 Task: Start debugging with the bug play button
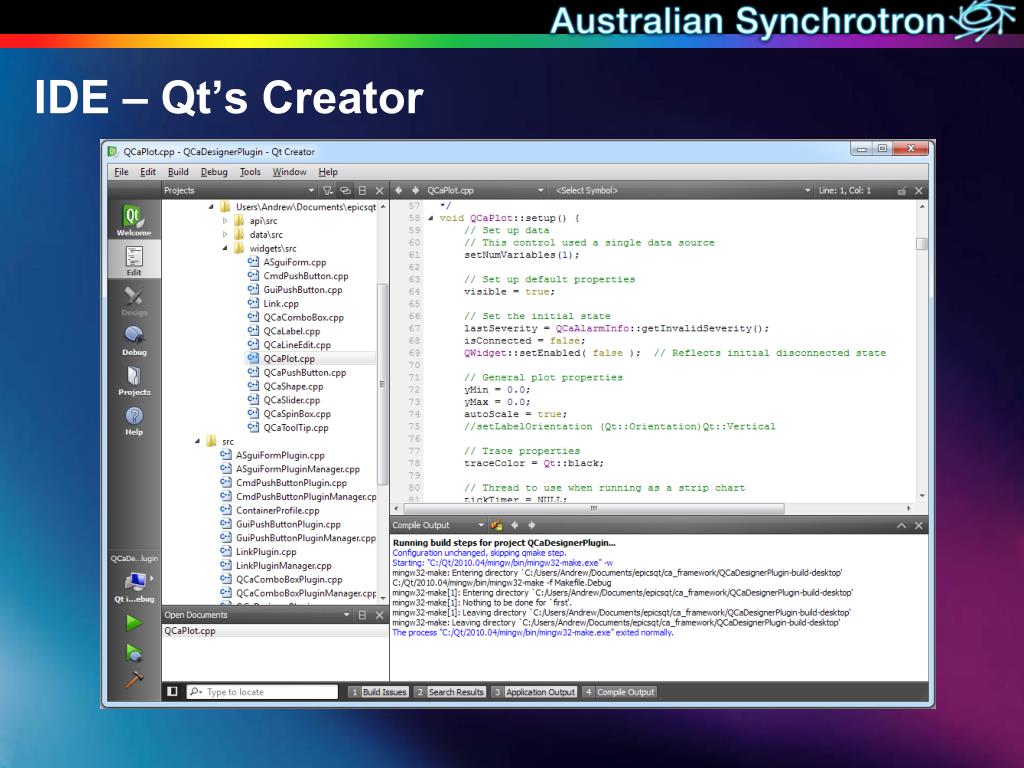tap(134, 652)
